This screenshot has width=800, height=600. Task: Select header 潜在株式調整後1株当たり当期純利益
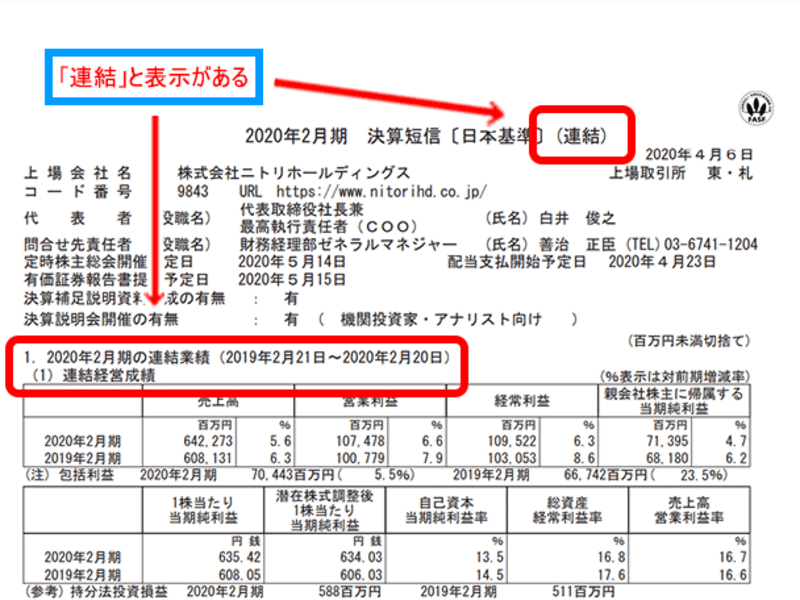tap(324, 510)
